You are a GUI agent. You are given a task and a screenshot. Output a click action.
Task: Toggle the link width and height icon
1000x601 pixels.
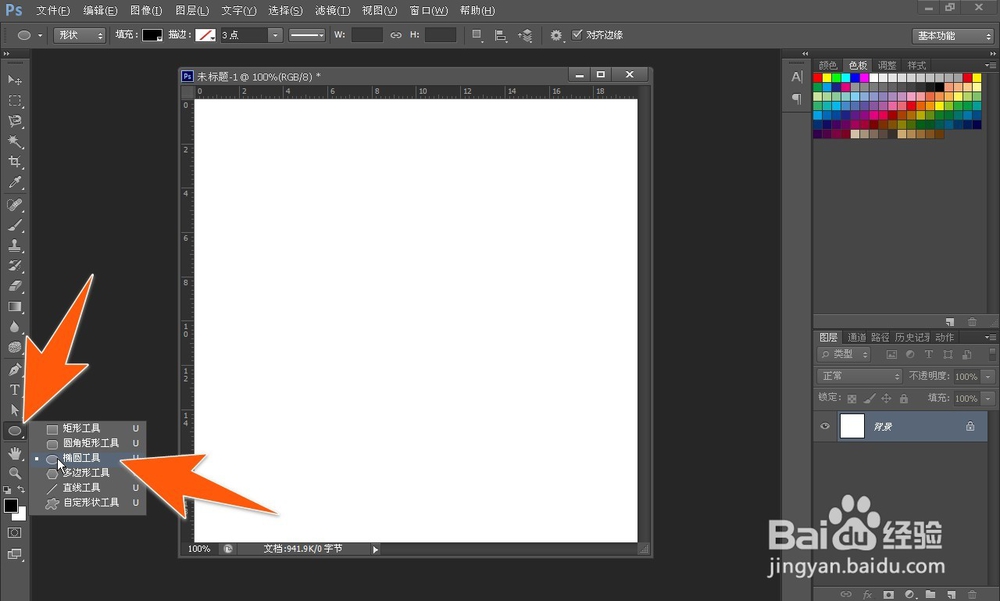(396, 35)
